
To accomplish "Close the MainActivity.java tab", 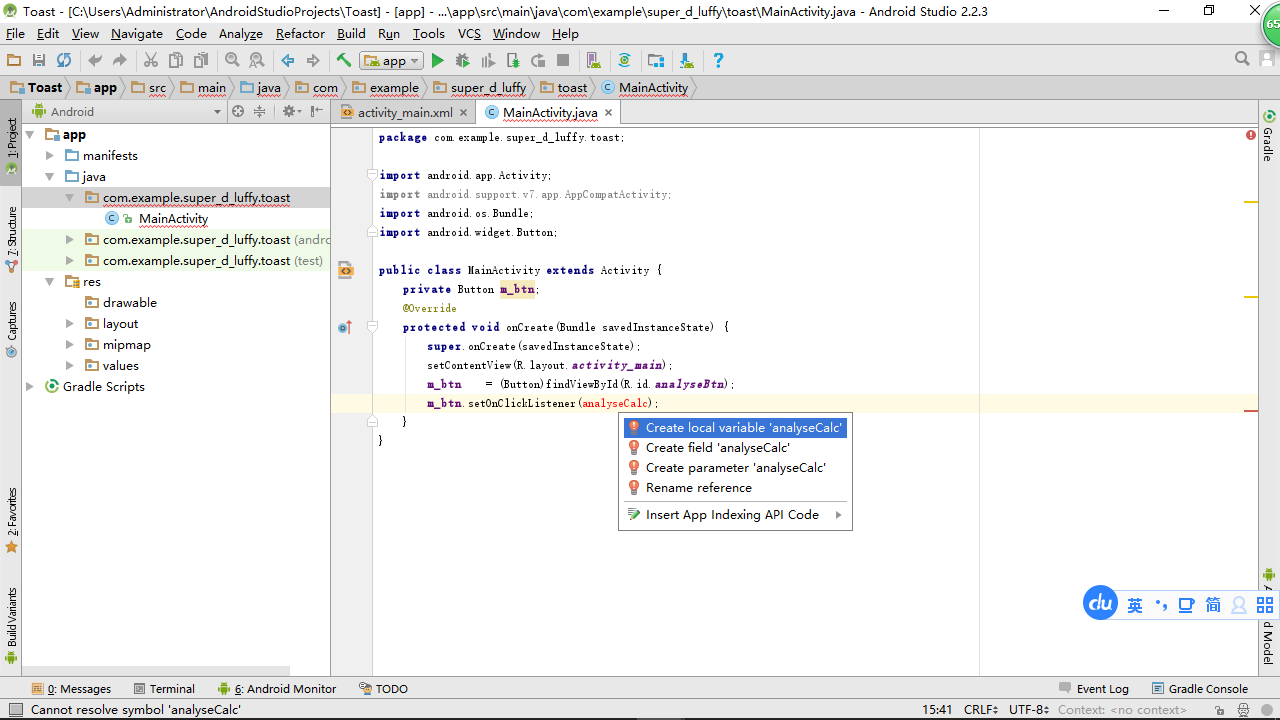I will pos(608,113).
